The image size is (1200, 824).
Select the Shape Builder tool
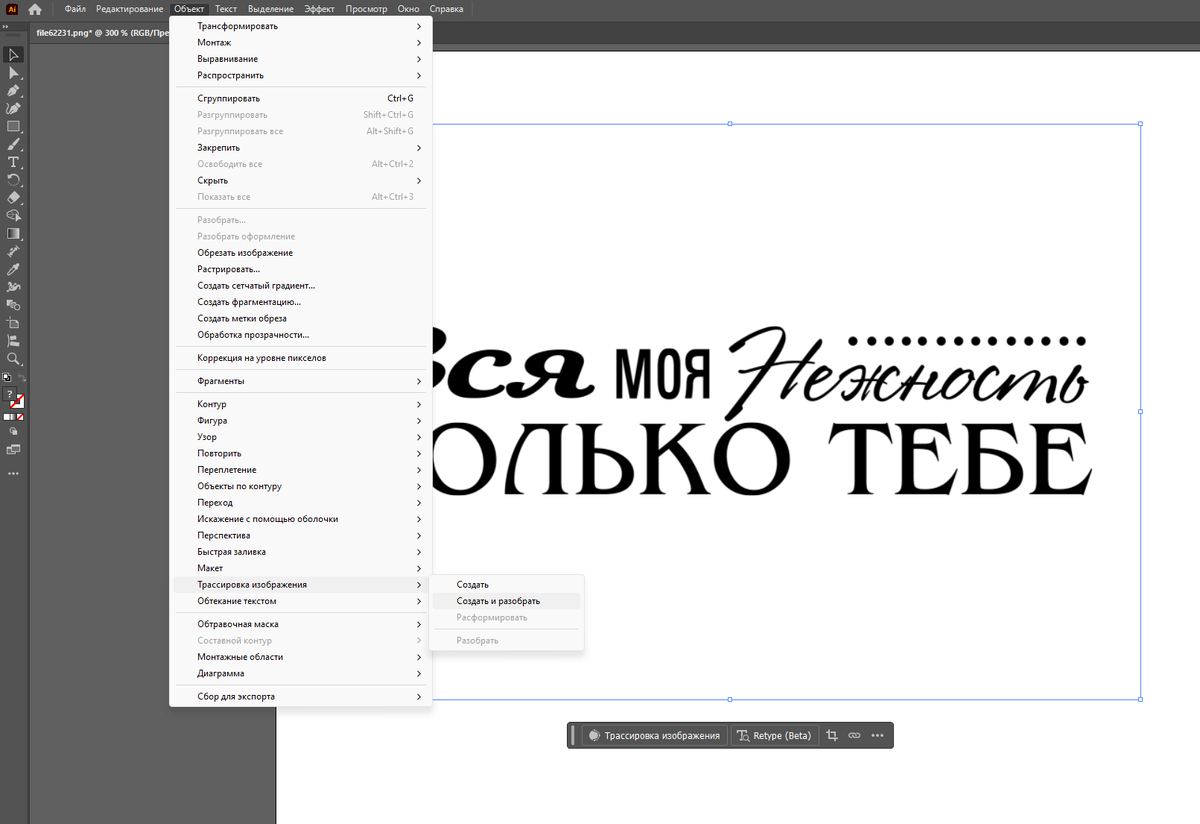coord(13,216)
